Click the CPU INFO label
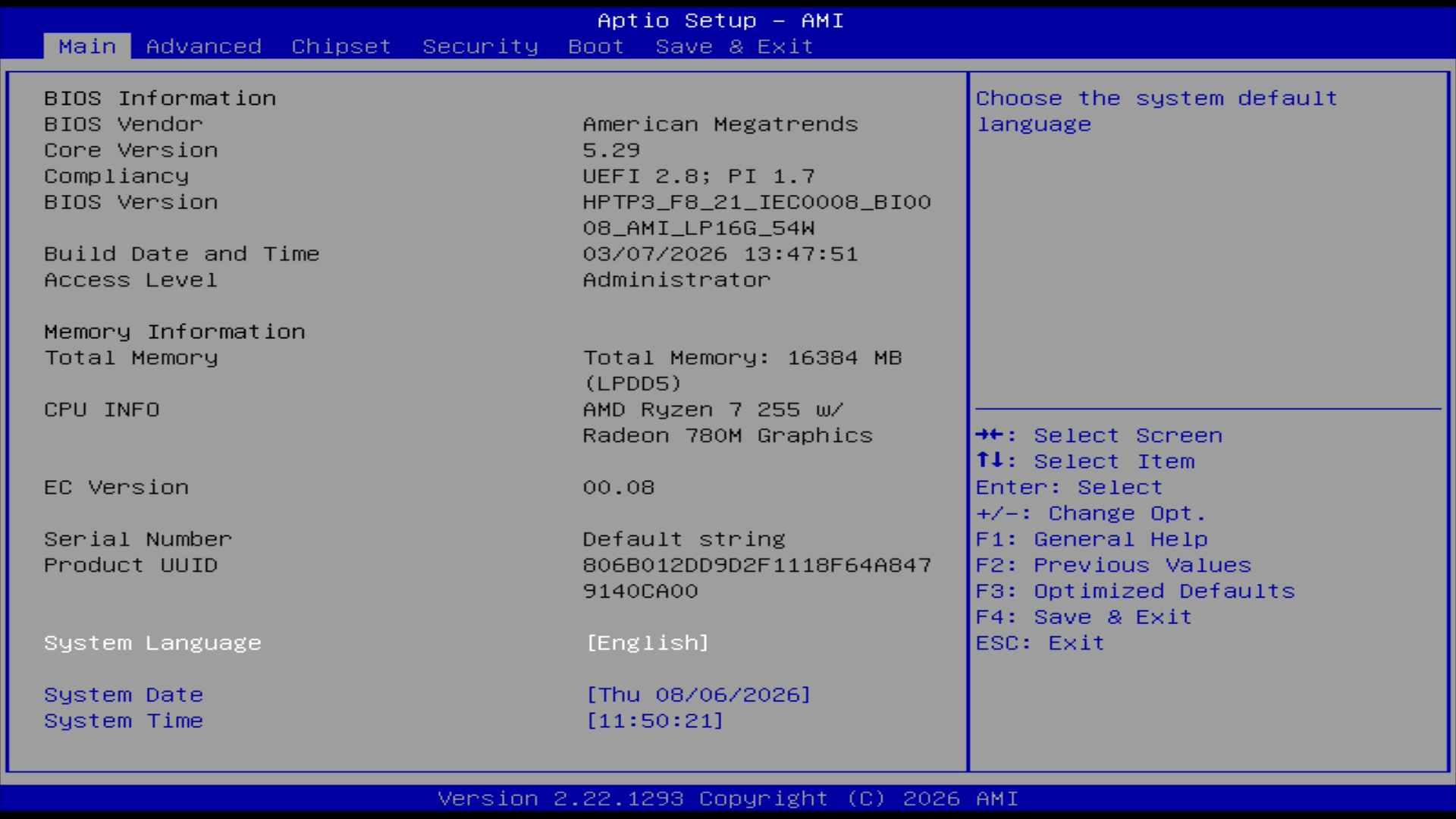Screen dimensions: 1456x819 pos(102,409)
